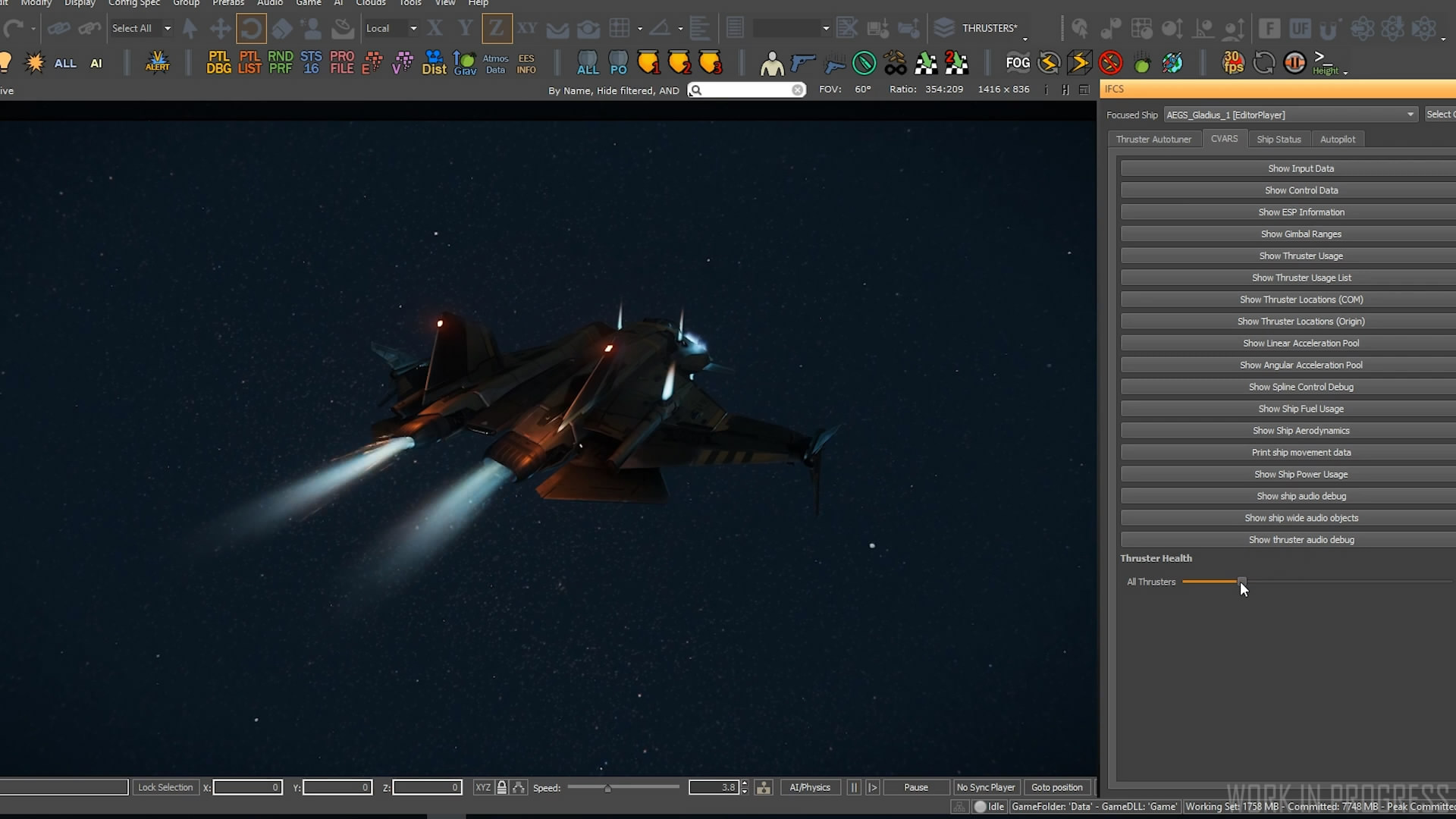Select the Move tool cross arrows
Viewport: 1456px width, 819px height.
(221, 29)
